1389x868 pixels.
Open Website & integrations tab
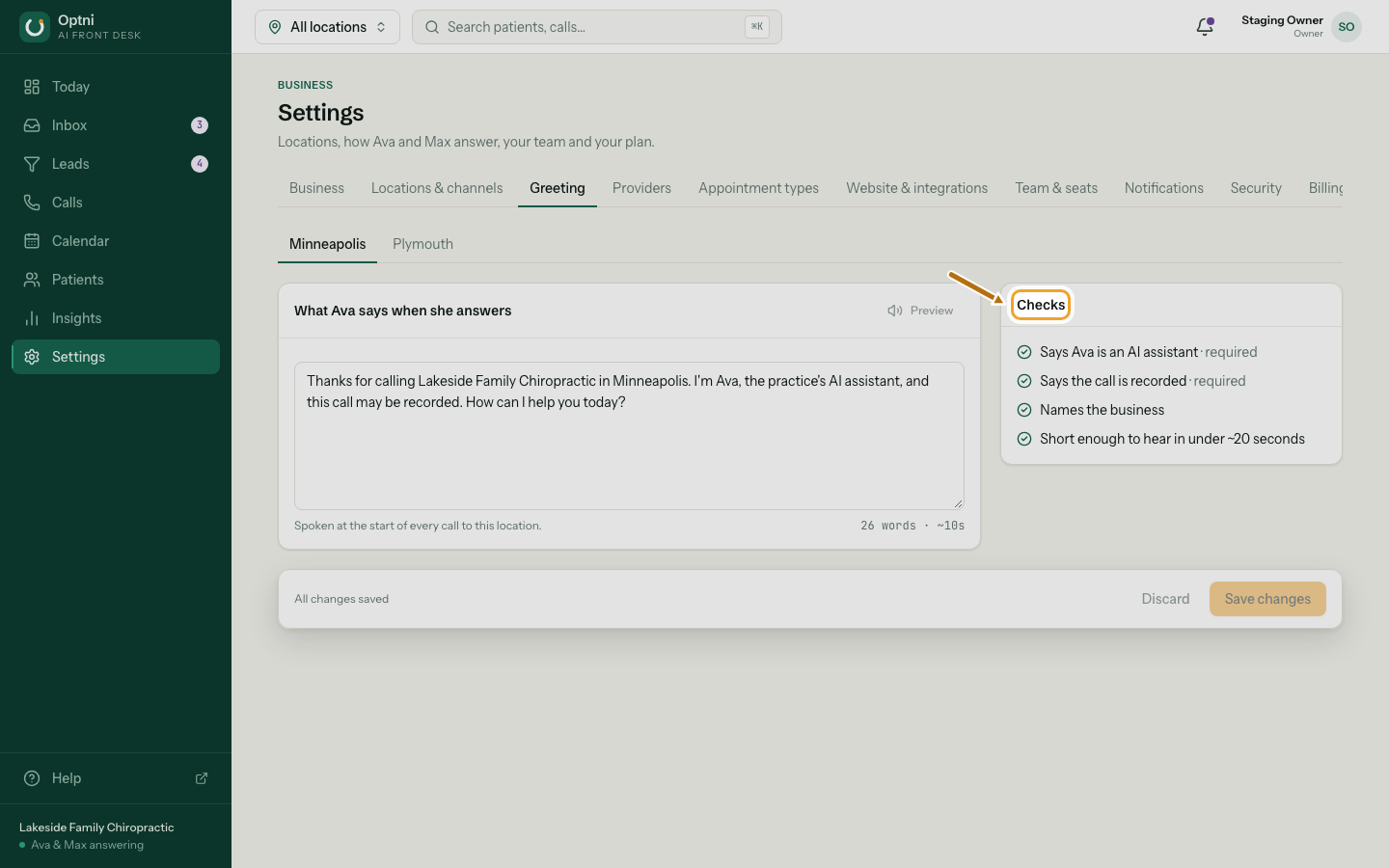916,188
